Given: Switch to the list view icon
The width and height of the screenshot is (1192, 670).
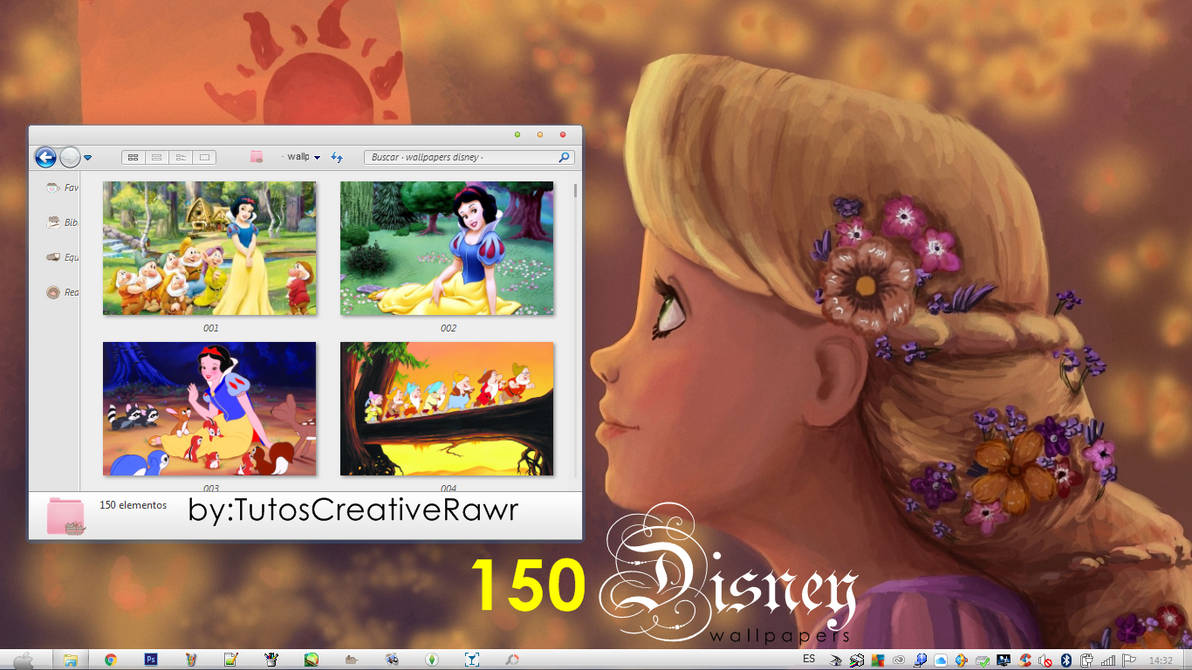Looking at the screenshot, I should click(157, 157).
